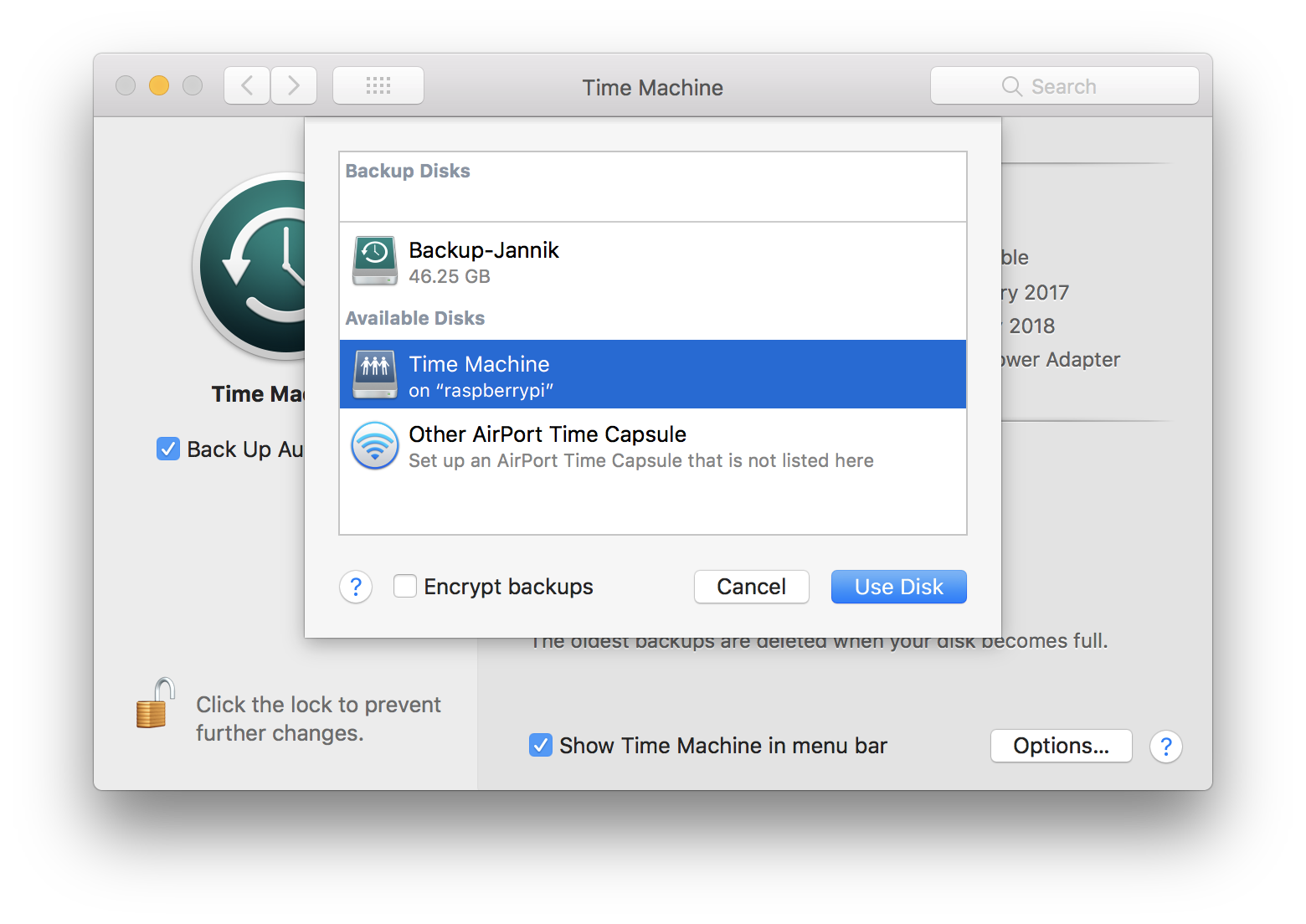The width and height of the screenshot is (1306, 924).
Task: Open help next to the Options button
Action: 1166,746
